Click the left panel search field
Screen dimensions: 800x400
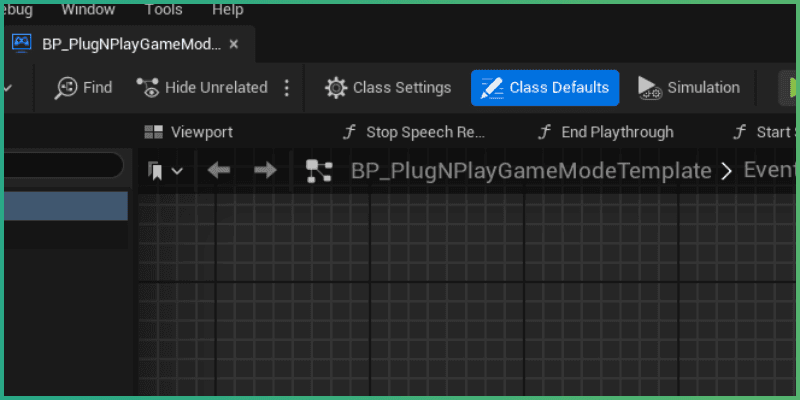pyautogui.click(x=64, y=165)
